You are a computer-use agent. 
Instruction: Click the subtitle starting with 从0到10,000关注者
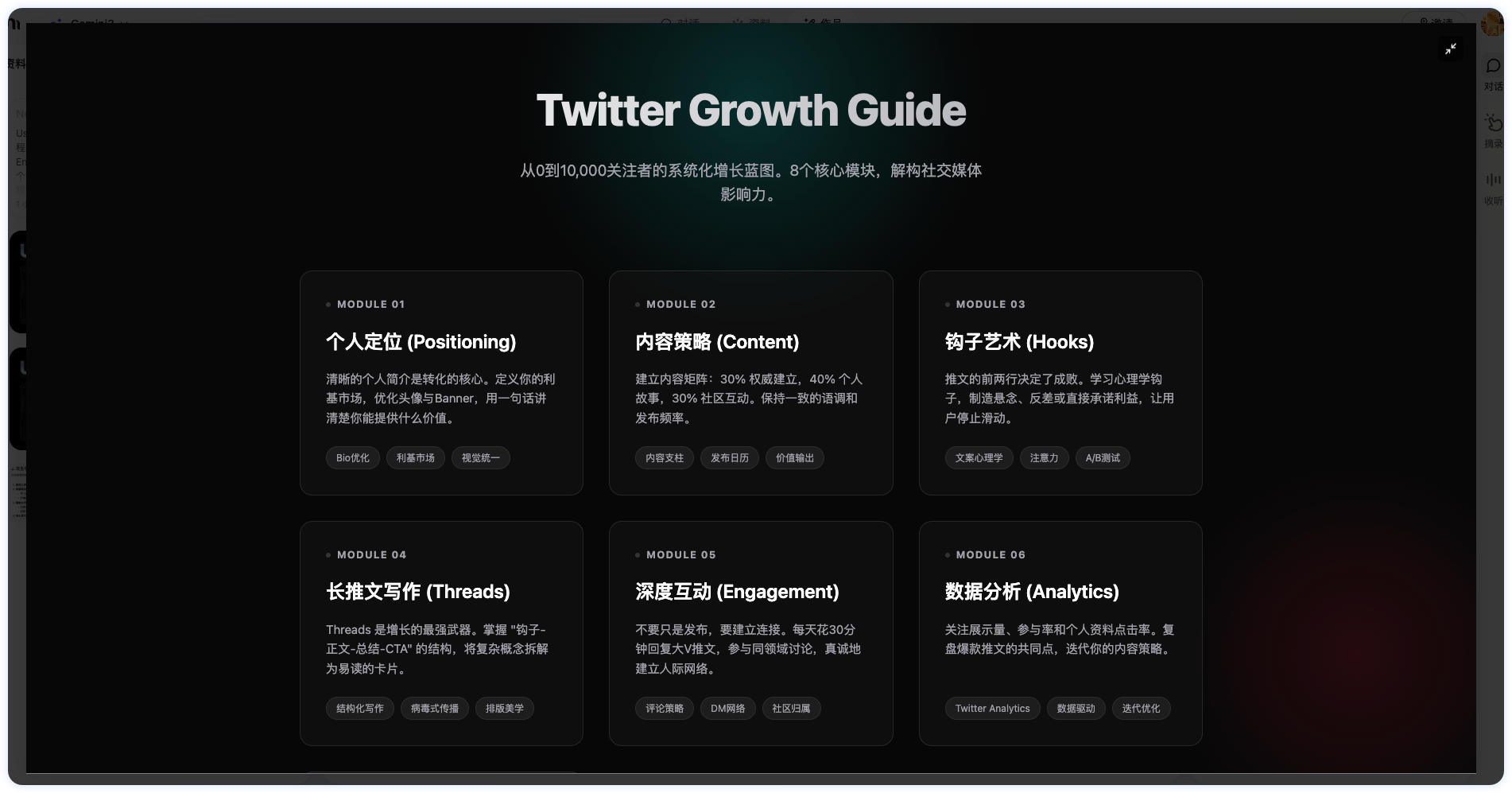click(751, 182)
